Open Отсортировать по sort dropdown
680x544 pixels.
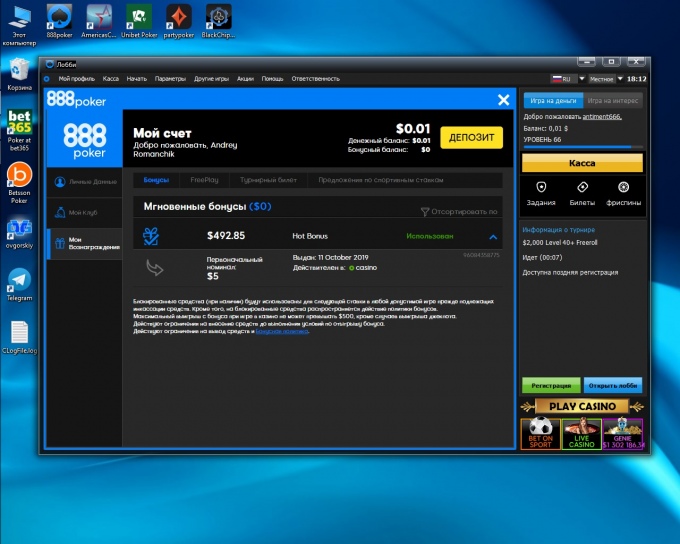459,212
